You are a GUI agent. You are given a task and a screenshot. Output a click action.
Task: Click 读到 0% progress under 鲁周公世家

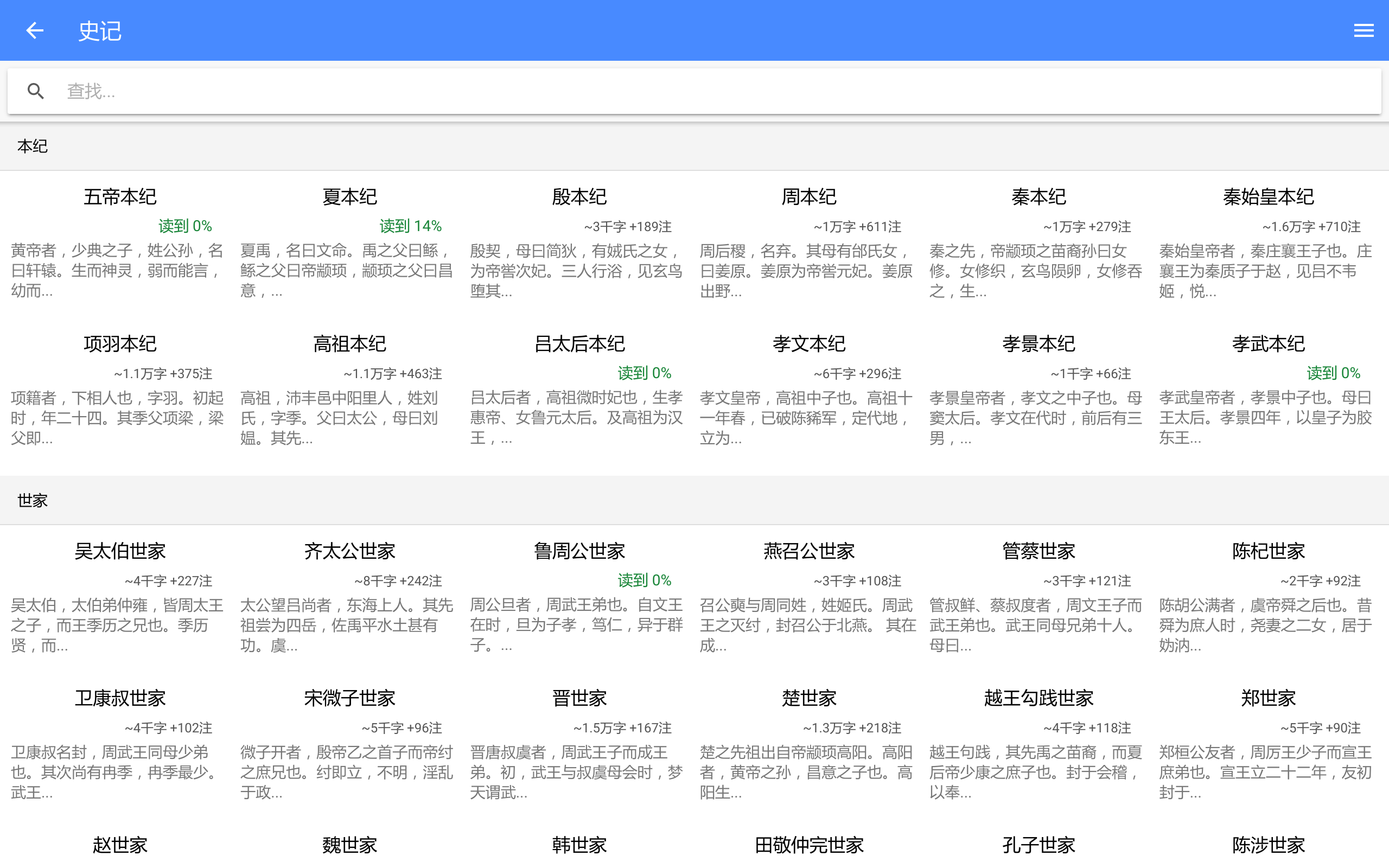(x=644, y=580)
